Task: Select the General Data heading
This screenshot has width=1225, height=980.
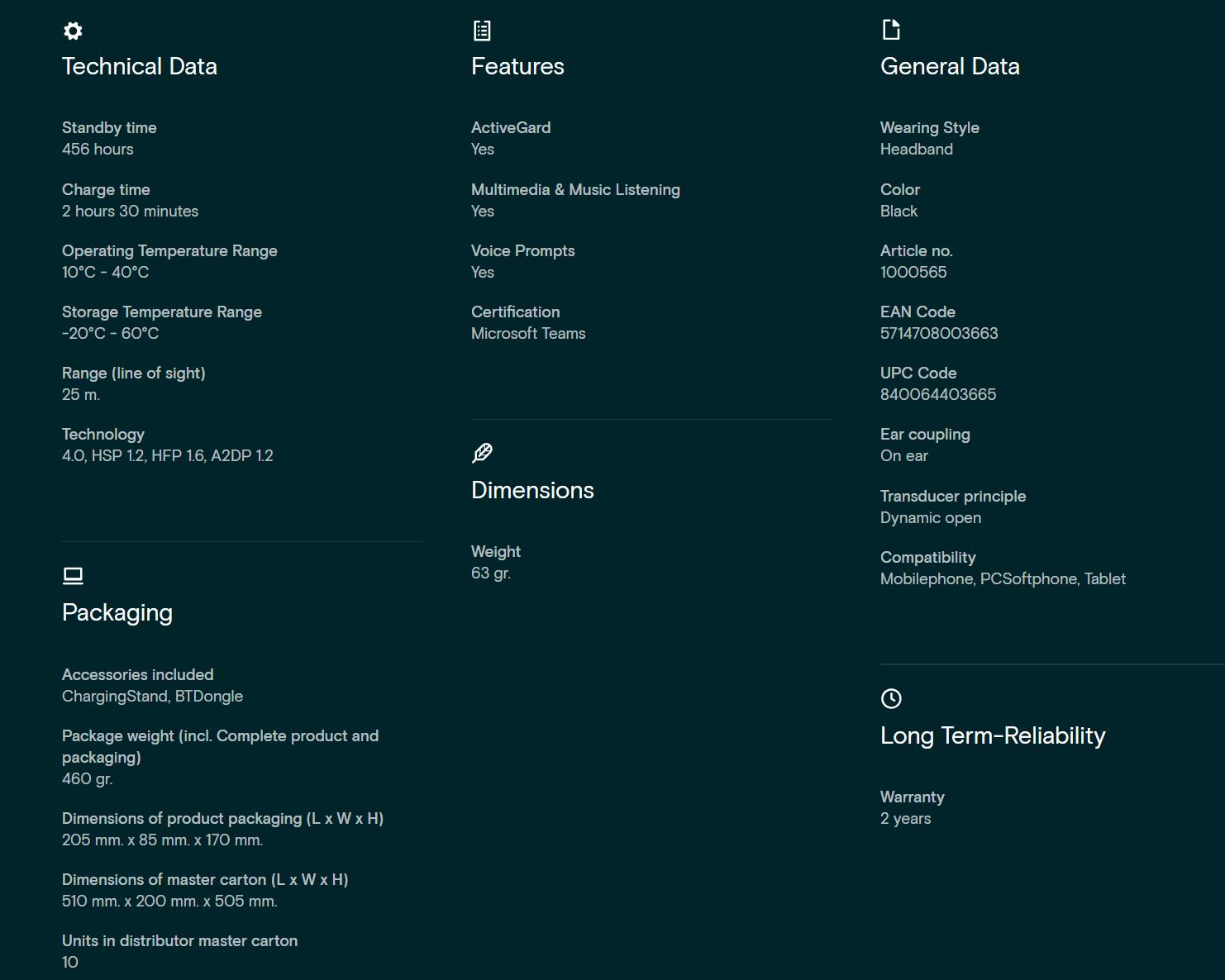Action: tap(950, 66)
